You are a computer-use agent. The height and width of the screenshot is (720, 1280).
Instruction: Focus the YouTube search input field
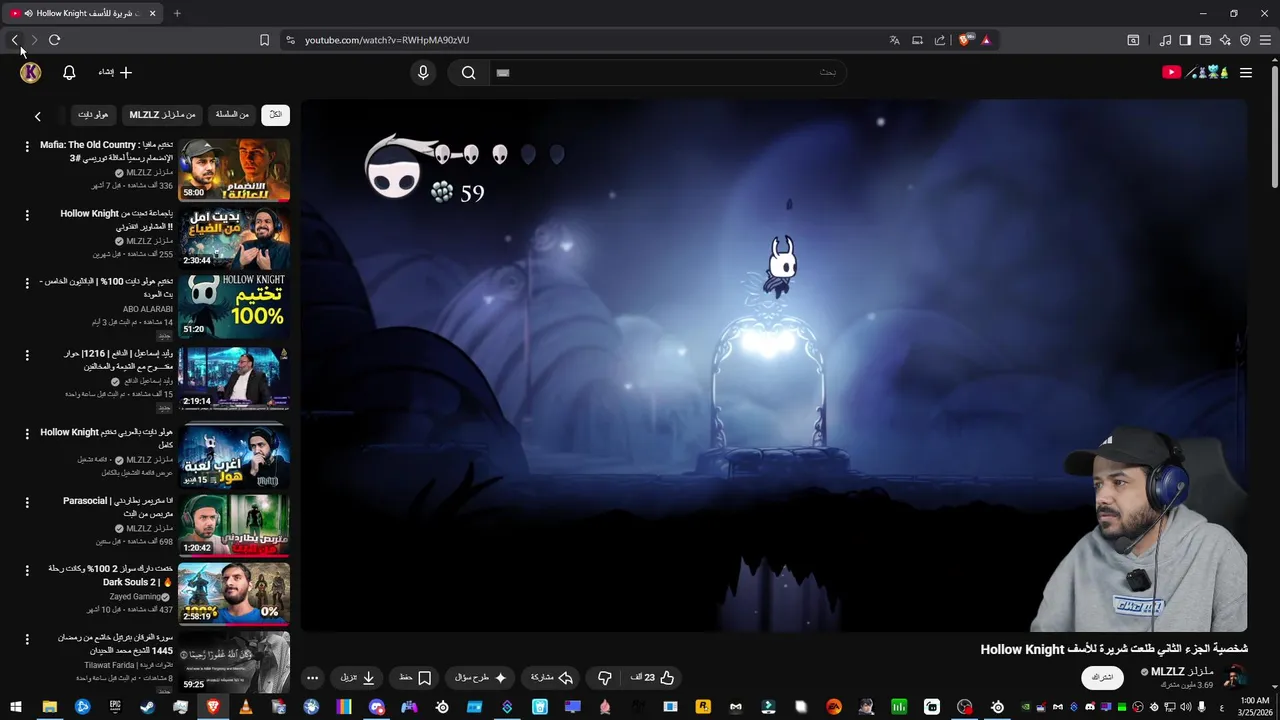click(x=667, y=72)
